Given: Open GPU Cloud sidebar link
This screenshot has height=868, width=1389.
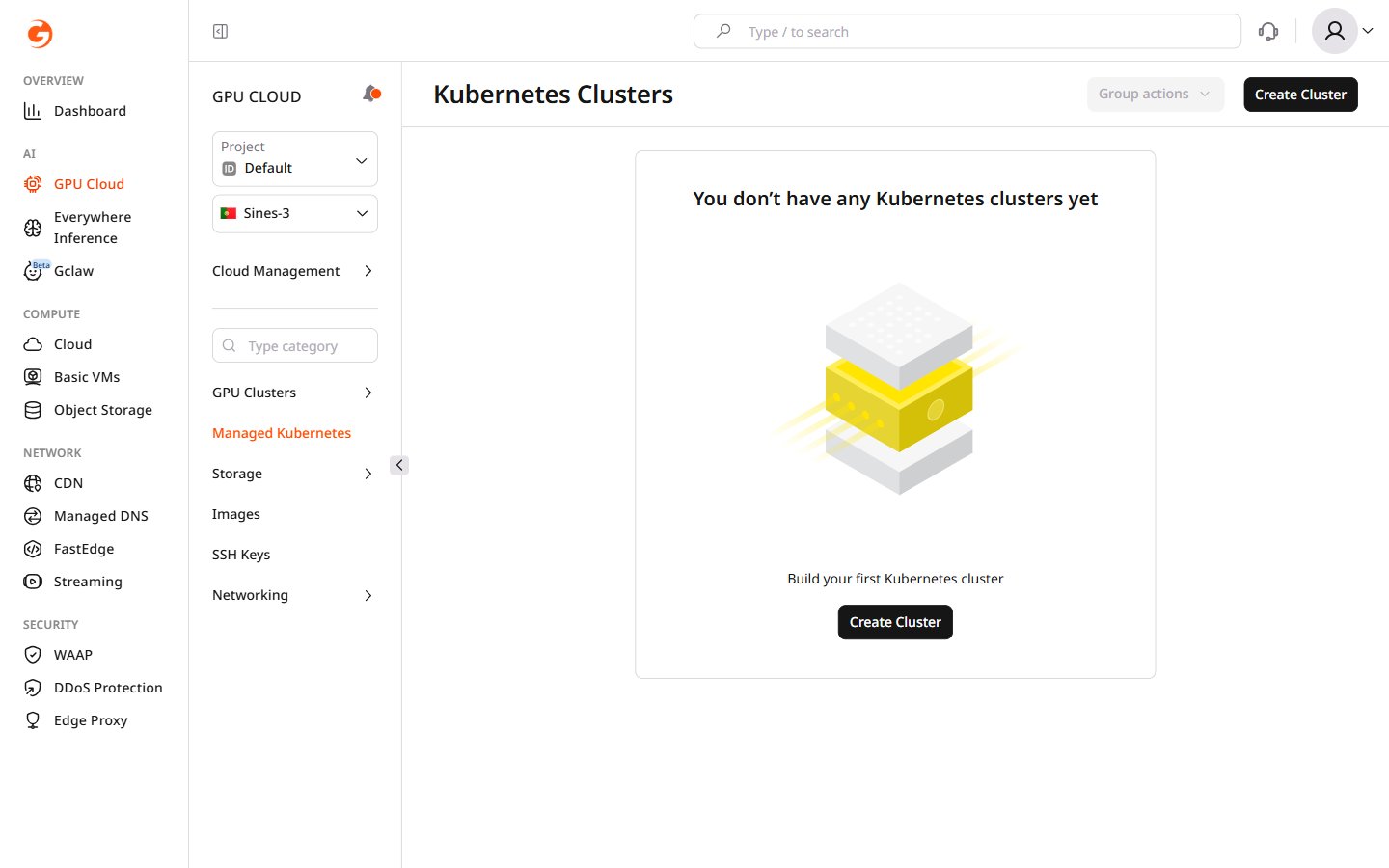Looking at the screenshot, I should tap(89, 184).
